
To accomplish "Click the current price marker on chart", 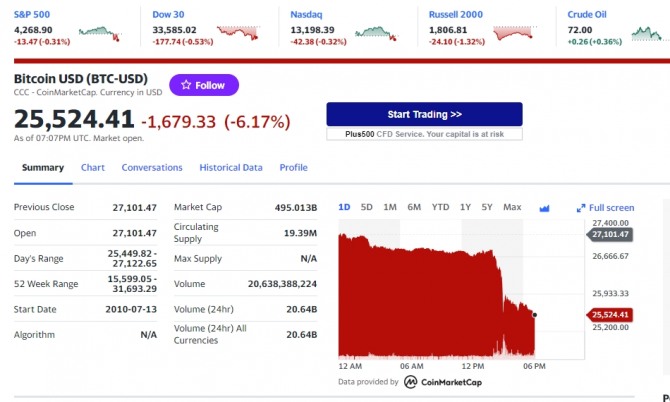I will [x=535, y=315].
